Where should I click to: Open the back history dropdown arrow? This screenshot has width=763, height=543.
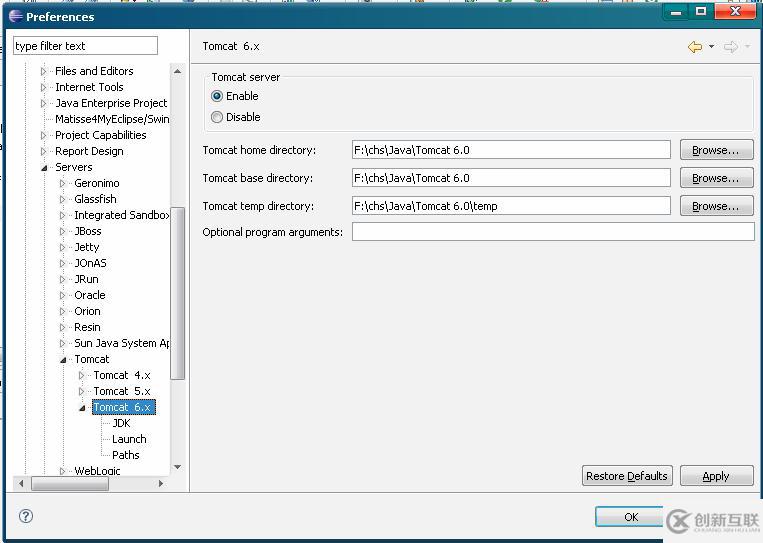pos(711,47)
